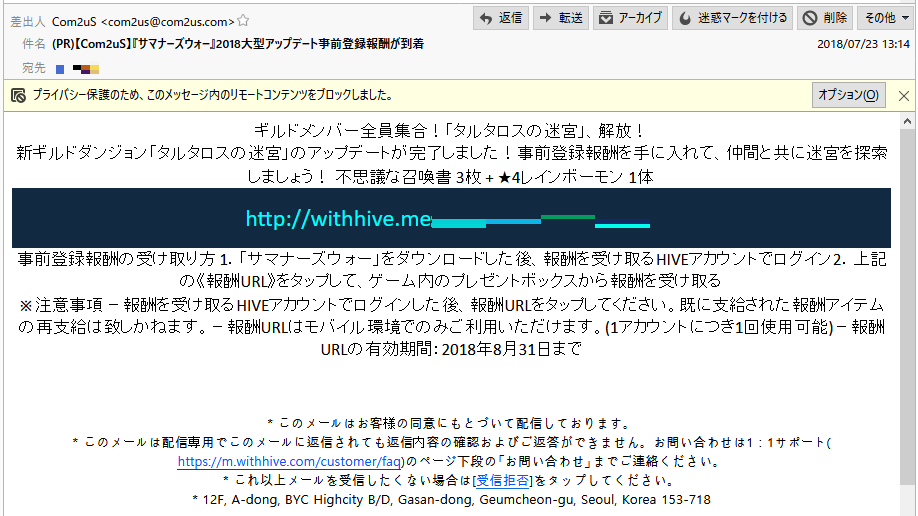Image resolution: width=918 pixels, height=516 pixels.
Task: Click the sender address com2us@com2us.com
Action: [x=168, y=22]
